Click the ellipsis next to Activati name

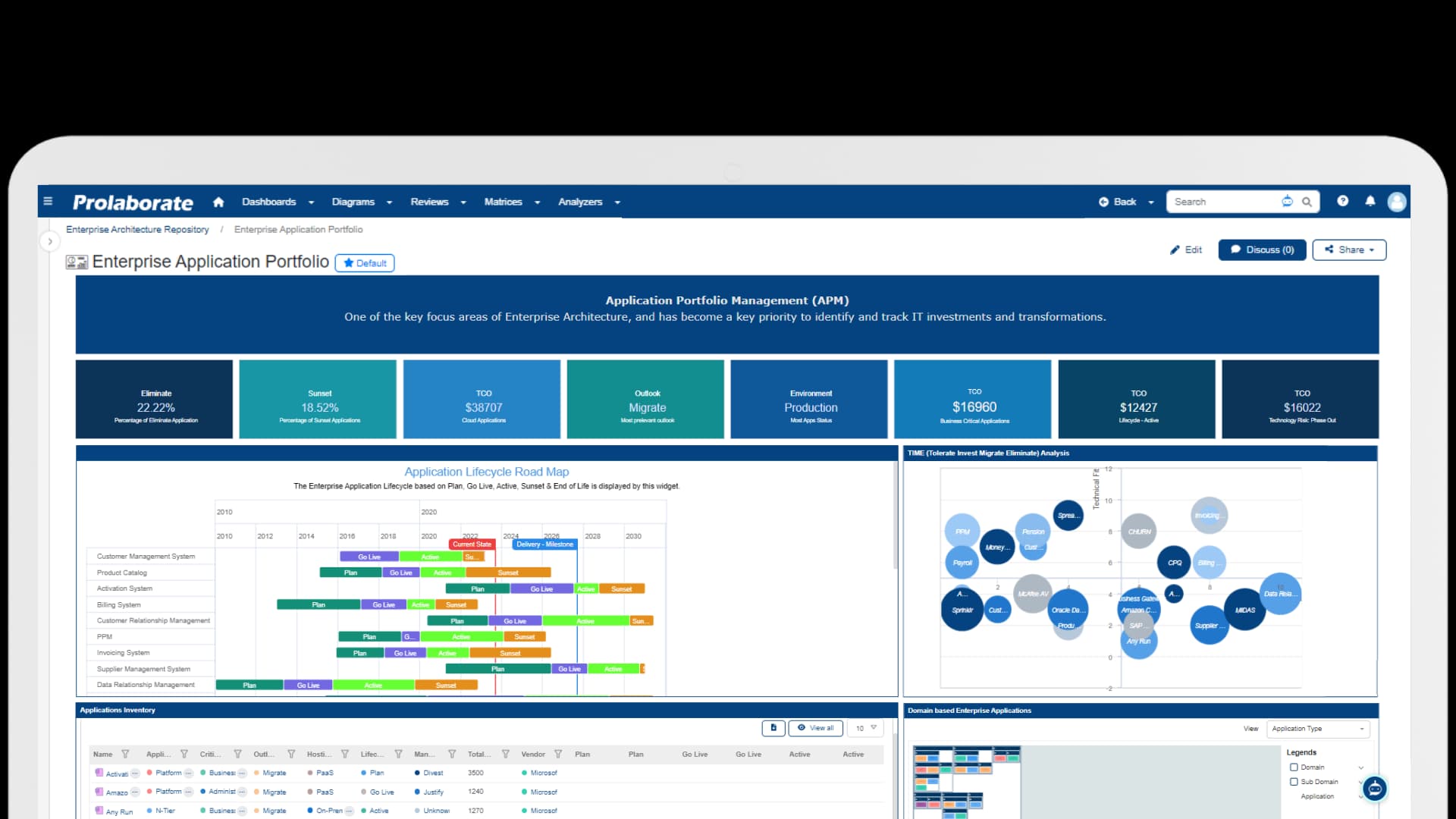pyautogui.click(x=135, y=773)
